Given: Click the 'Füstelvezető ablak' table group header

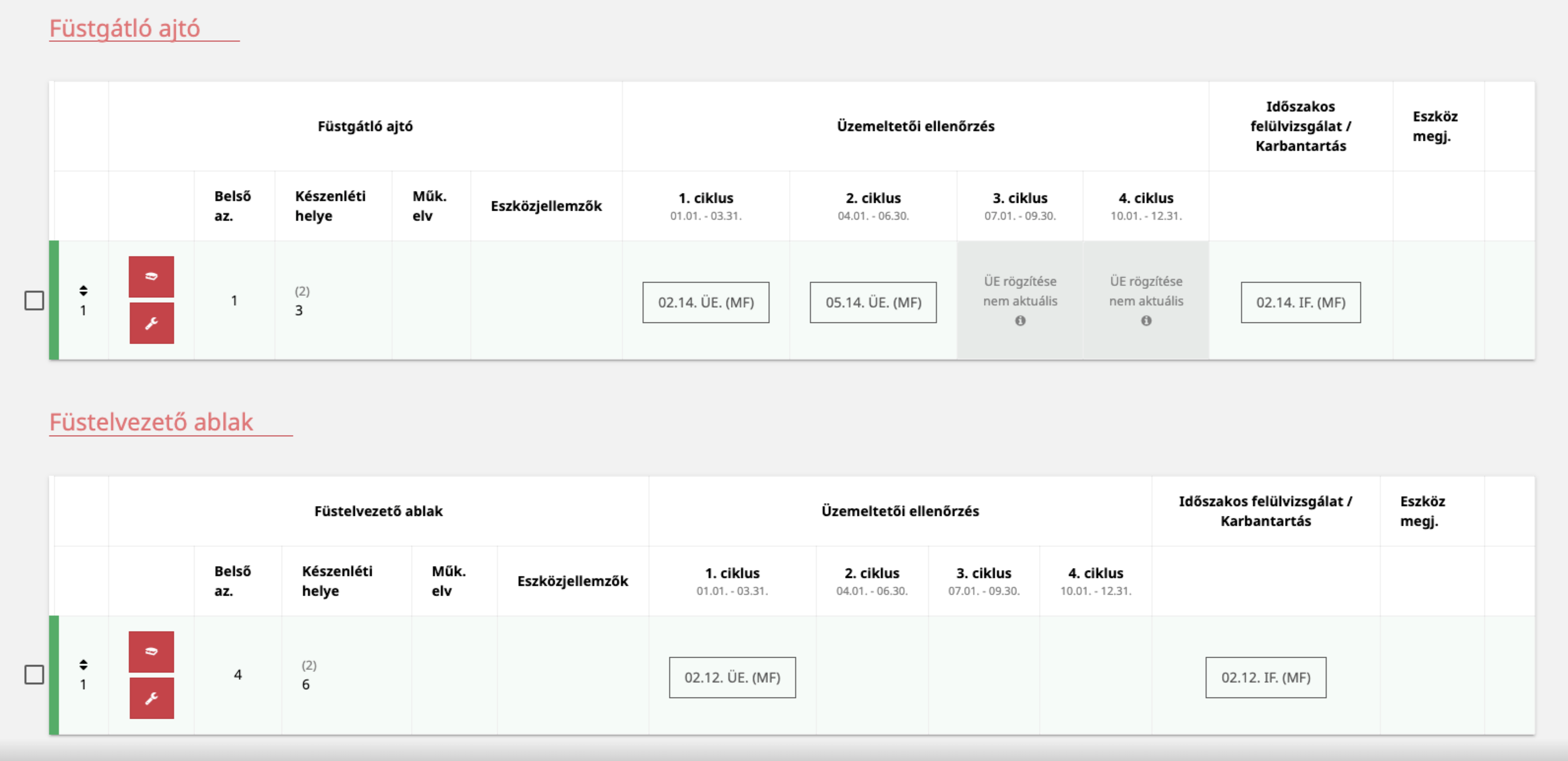Looking at the screenshot, I should click(x=378, y=511).
